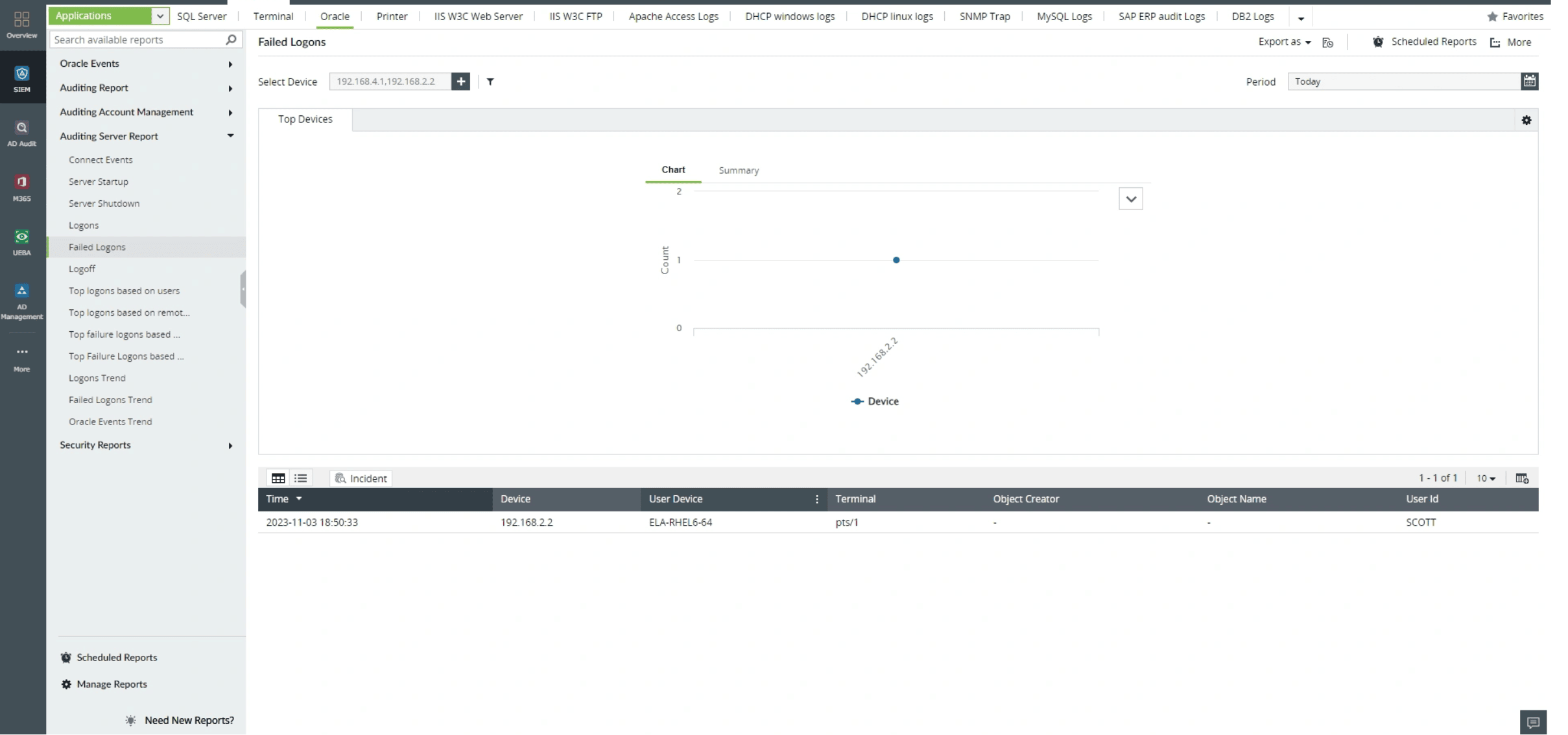Image resolution: width=1568 pixels, height=735 pixels.
Task: Open the Export as dropdown
Action: (x=1284, y=42)
